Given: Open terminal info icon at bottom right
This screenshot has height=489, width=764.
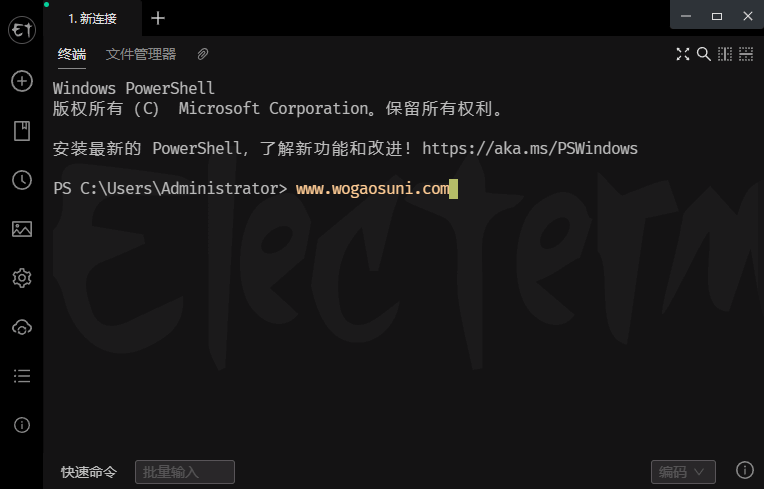Looking at the screenshot, I should [x=745, y=470].
